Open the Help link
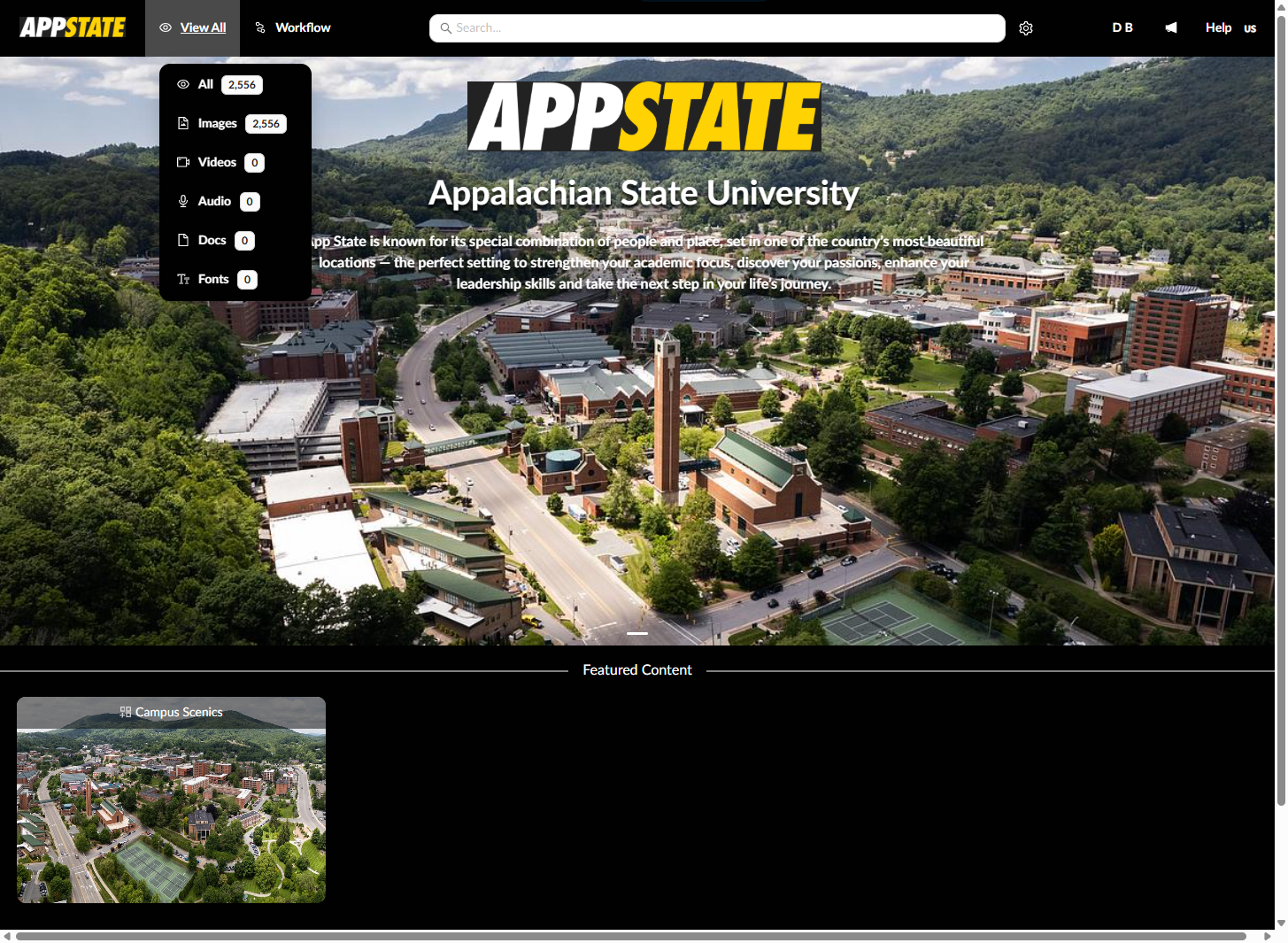 1218,27
